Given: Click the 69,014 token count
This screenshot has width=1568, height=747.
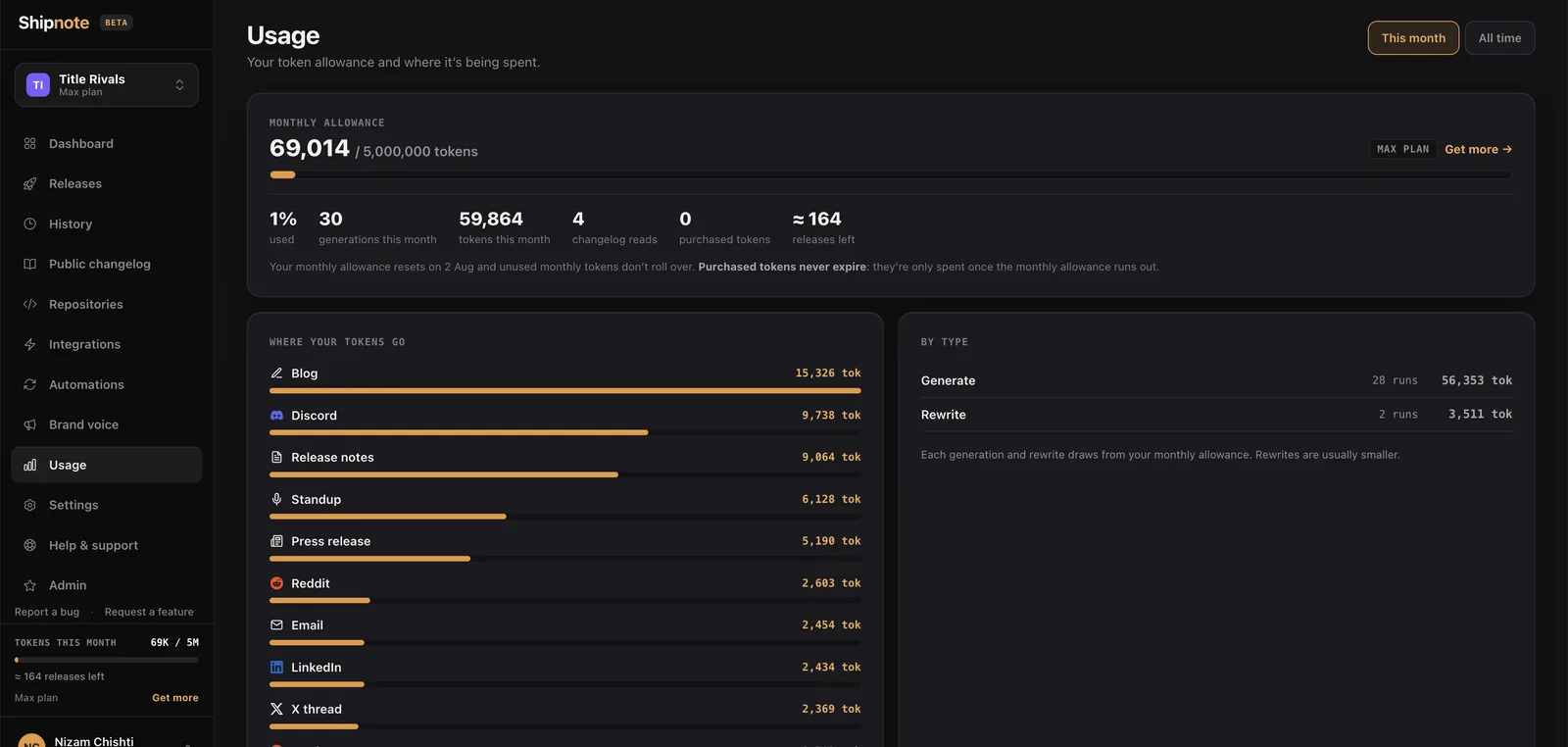Looking at the screenshot, I should click(x=310, y=148).
